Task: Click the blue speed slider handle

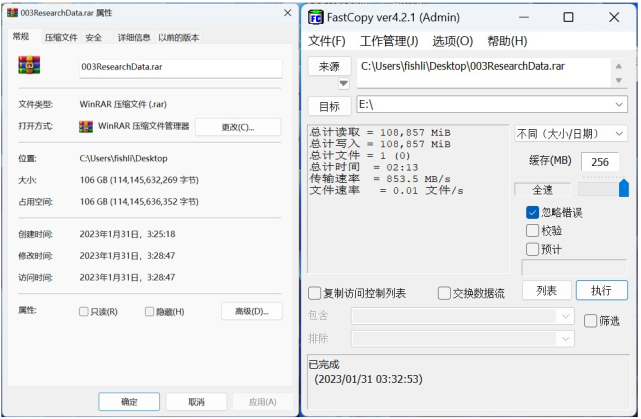Action: pos(624,188)
